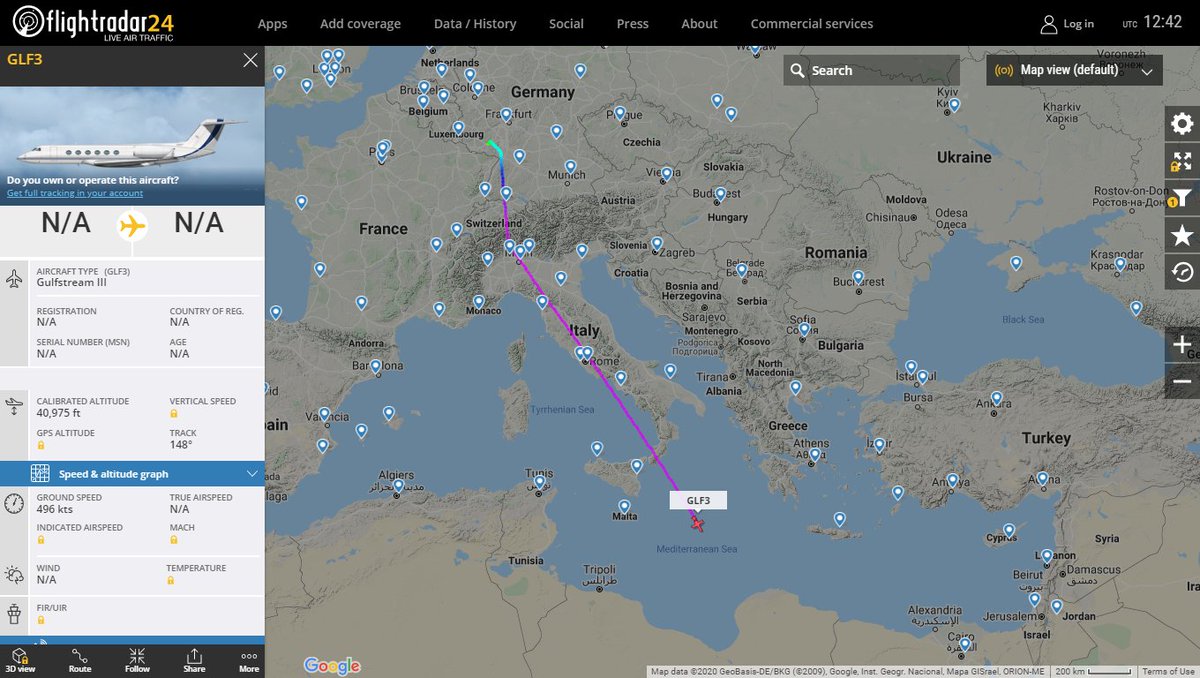The image size is (1200, 678).
Task: Open the More options menu
Action: pos(249,660)
